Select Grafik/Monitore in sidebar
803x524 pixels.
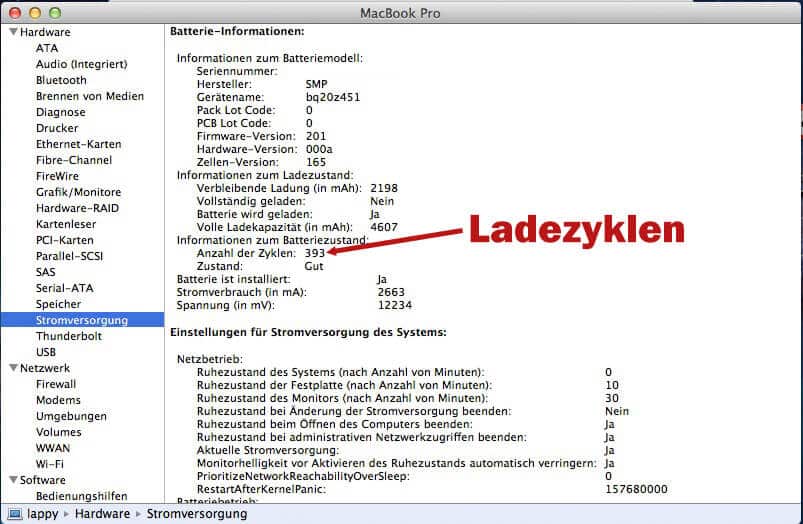coord(78,192)
